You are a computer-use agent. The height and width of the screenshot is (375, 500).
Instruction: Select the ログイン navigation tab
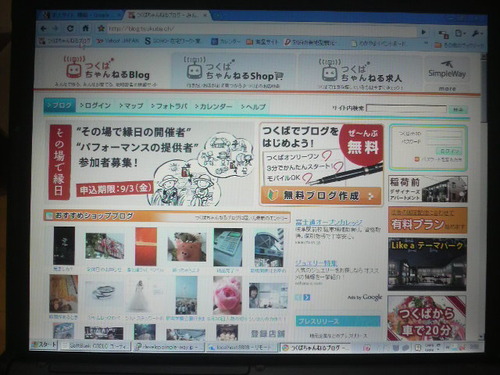[x=95, y=106]
